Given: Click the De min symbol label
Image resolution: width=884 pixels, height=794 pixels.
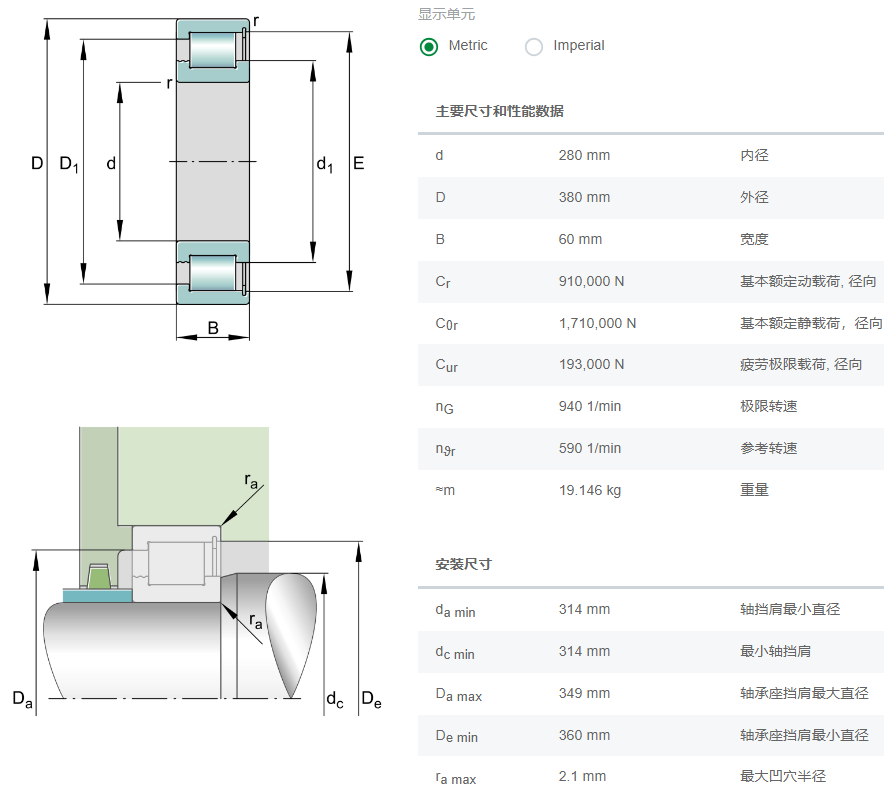Looking at the screenshot, I should (456, 736).
